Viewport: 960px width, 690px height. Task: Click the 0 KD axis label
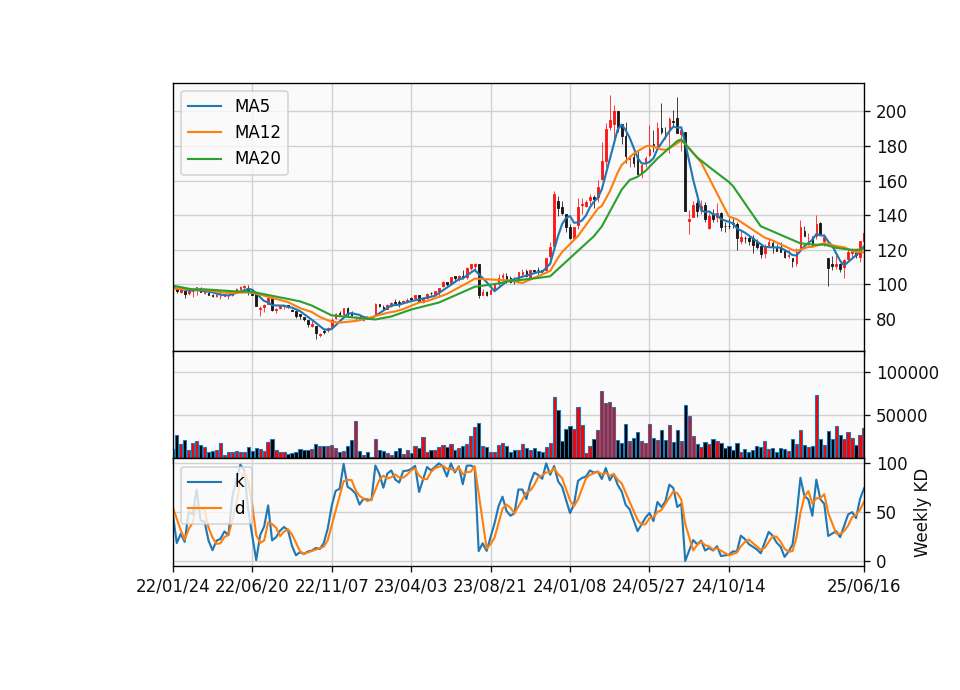882,561
